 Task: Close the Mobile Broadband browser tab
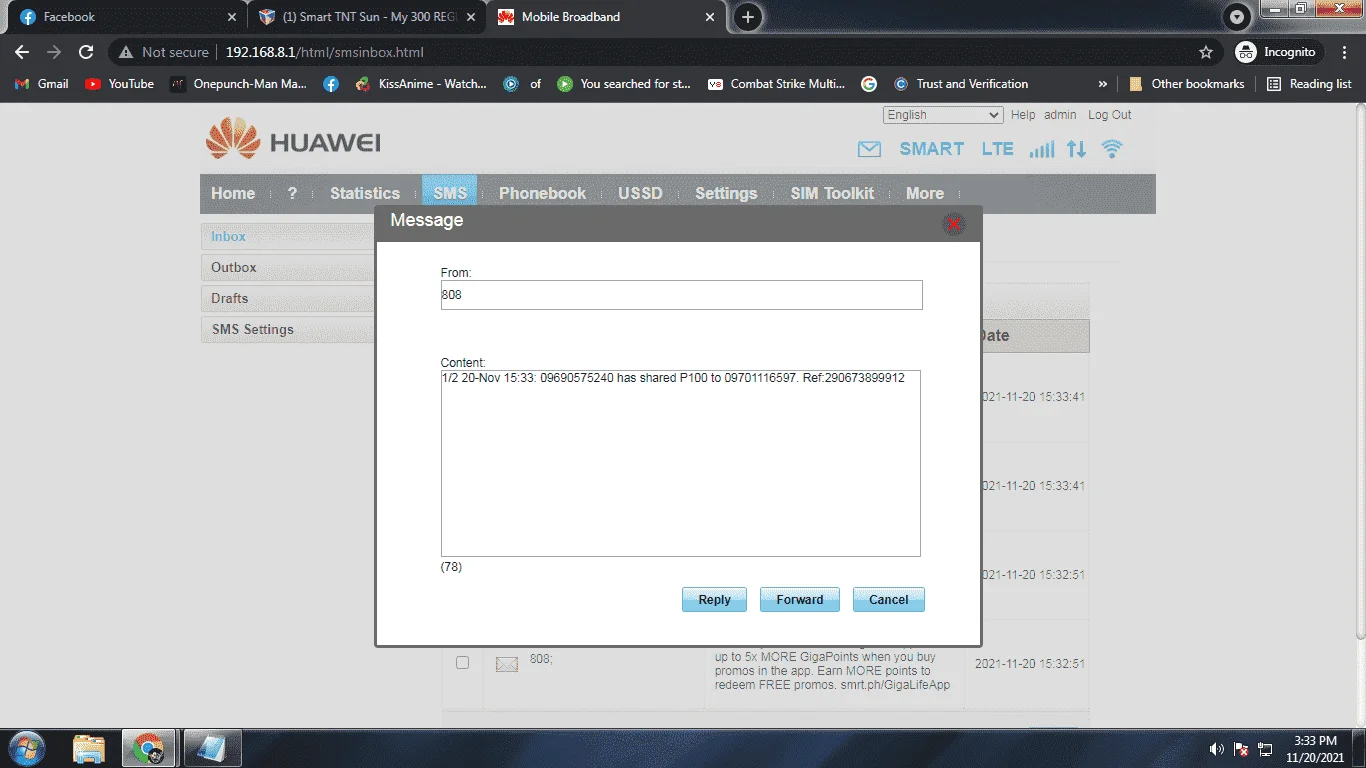710,17
